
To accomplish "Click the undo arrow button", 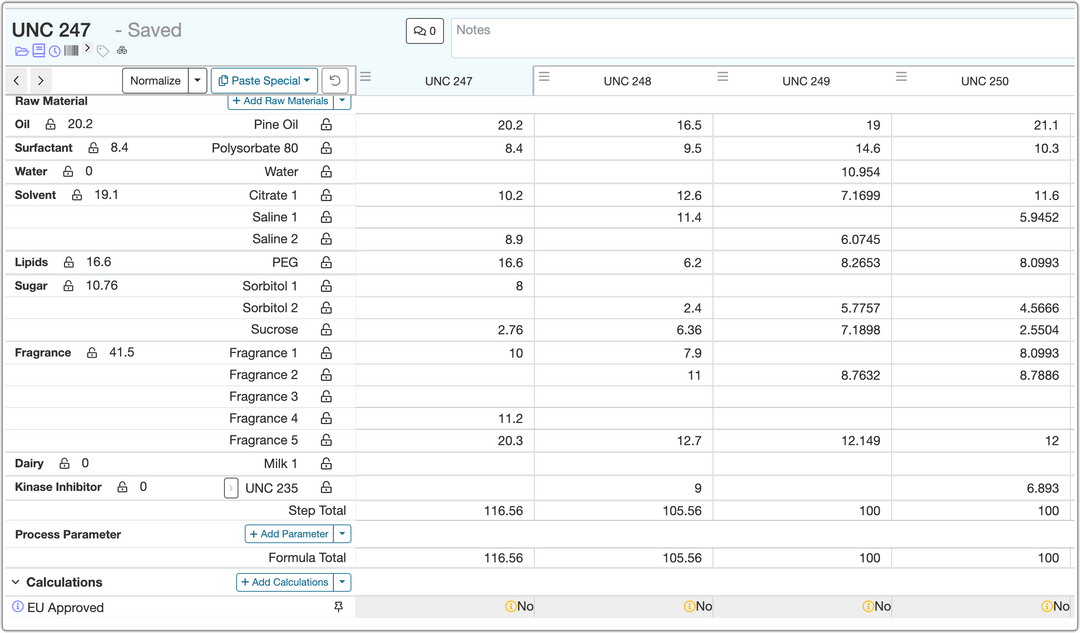I will click(x=336, y=81).
